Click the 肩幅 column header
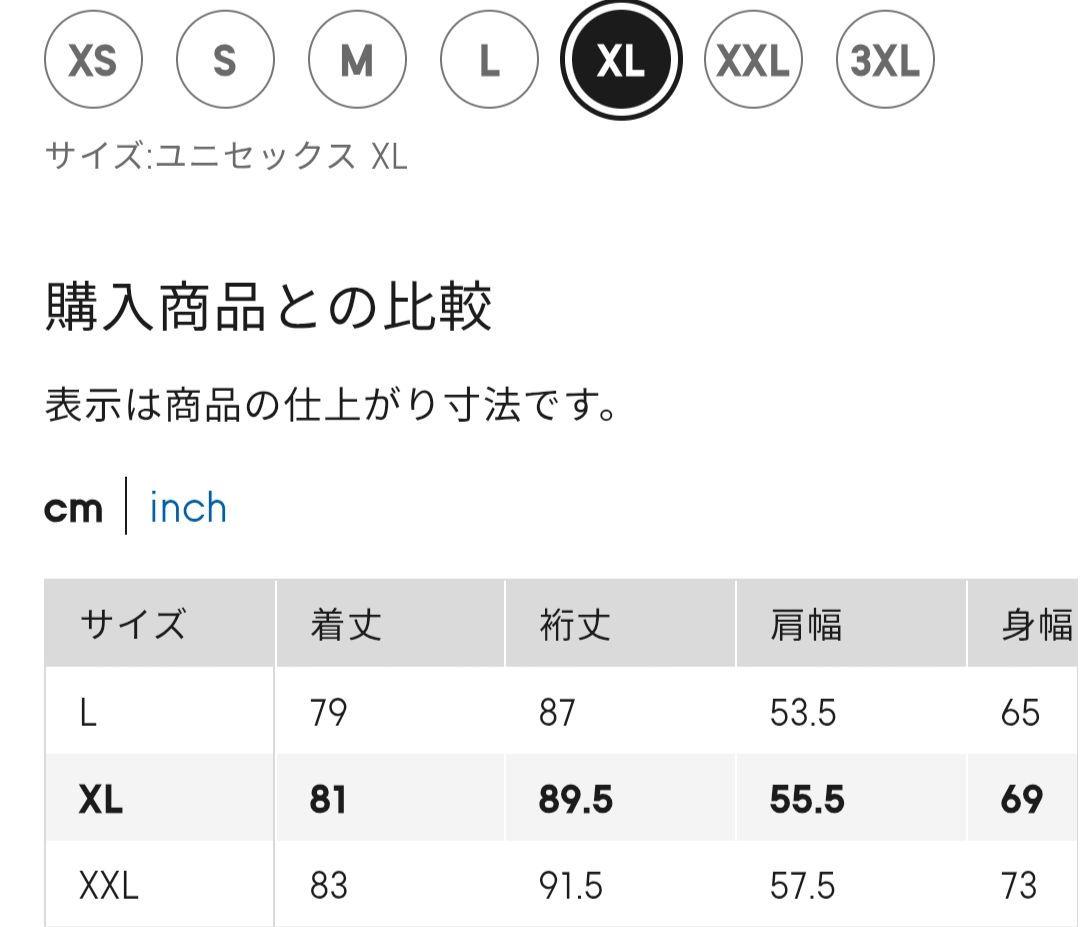 tap(806, 625)
